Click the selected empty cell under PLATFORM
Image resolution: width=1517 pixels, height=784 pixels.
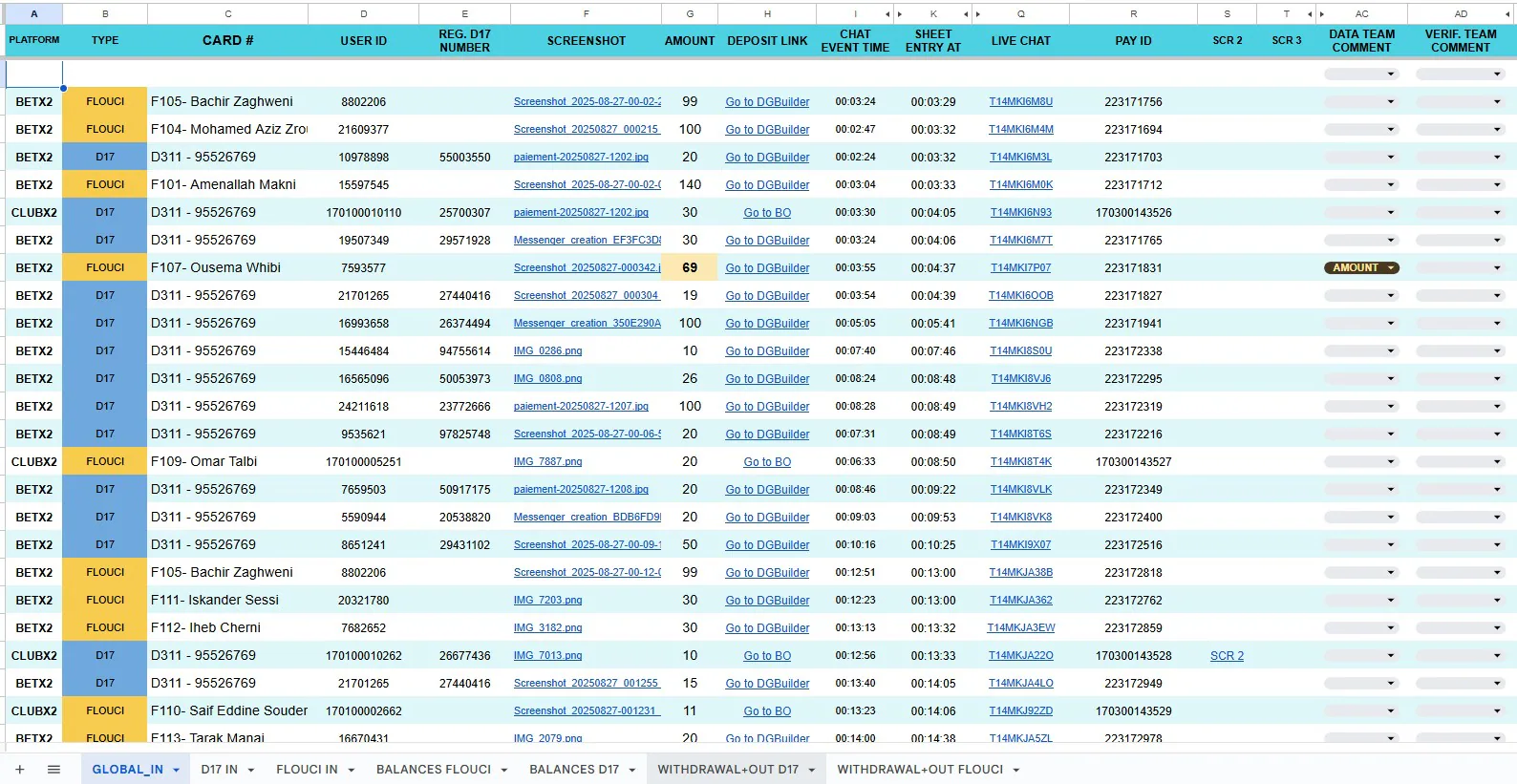coord(34,74)
